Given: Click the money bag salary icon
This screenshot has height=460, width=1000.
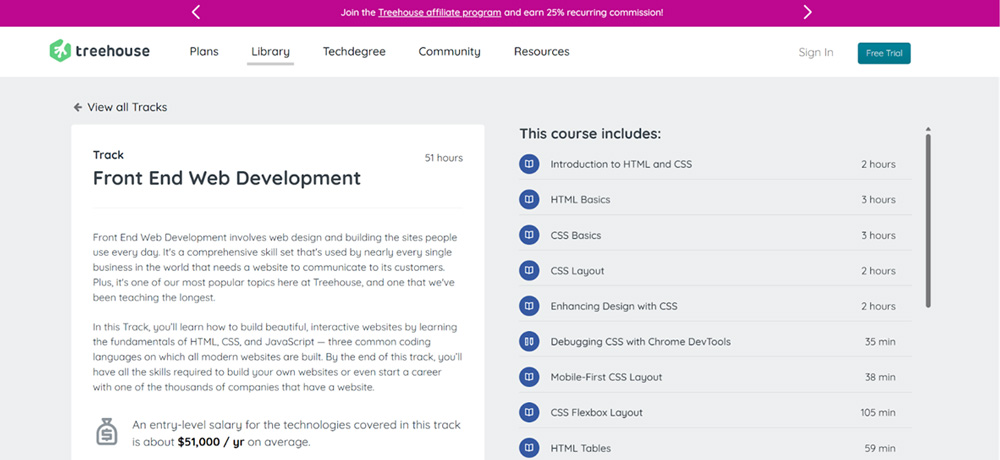Looking at the screenshot, I should [x=107, y=432].
